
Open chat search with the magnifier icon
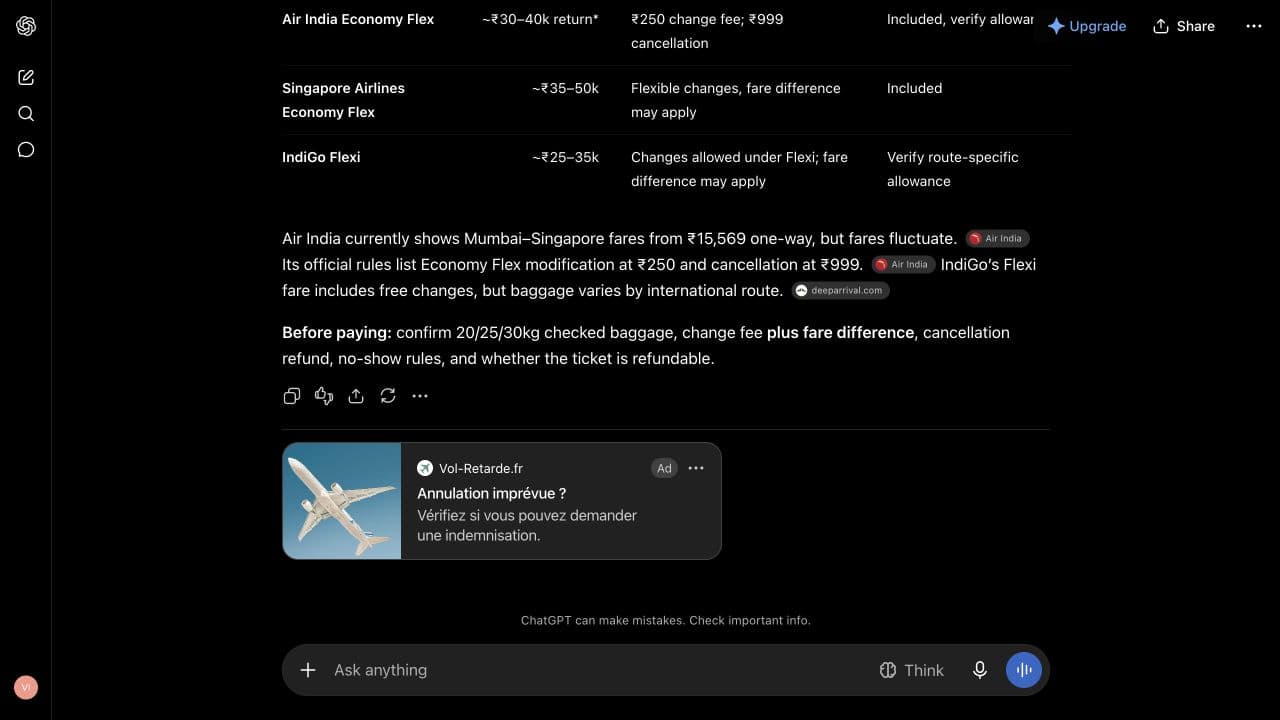coord(26,113)
